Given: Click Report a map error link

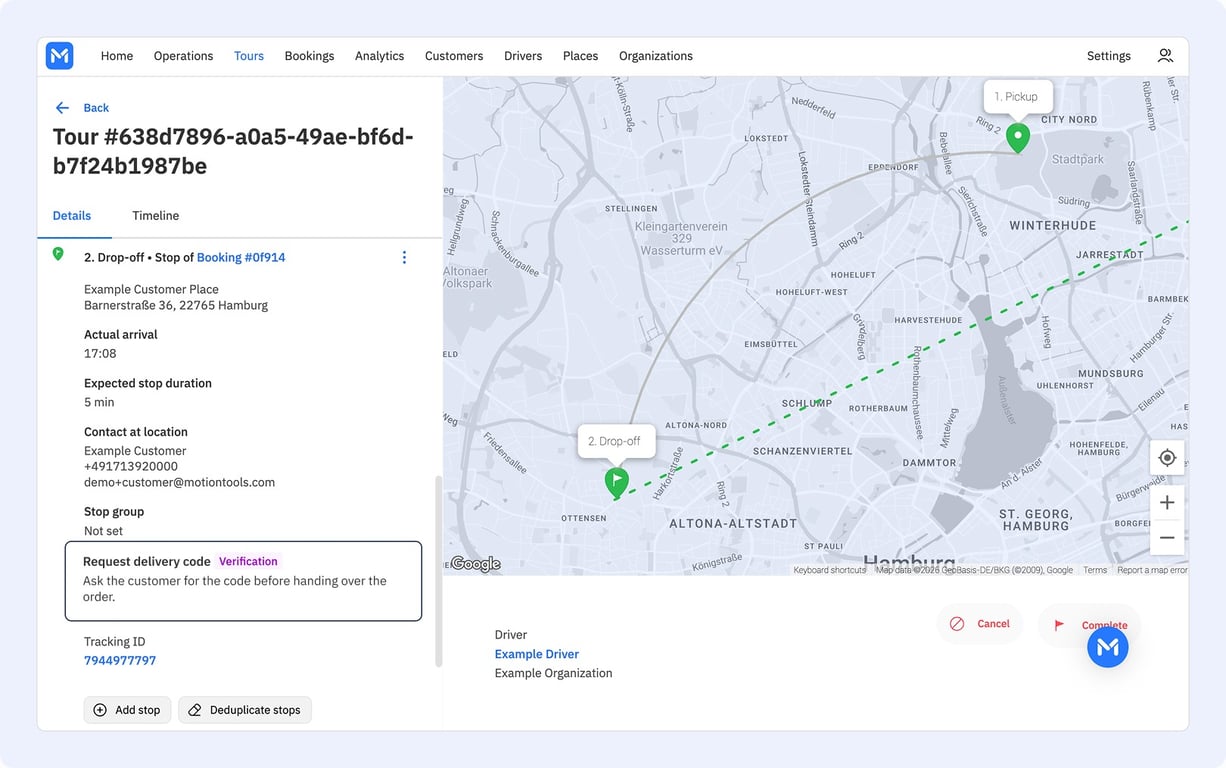Looking at the screenshot, I should point(1152,570).
